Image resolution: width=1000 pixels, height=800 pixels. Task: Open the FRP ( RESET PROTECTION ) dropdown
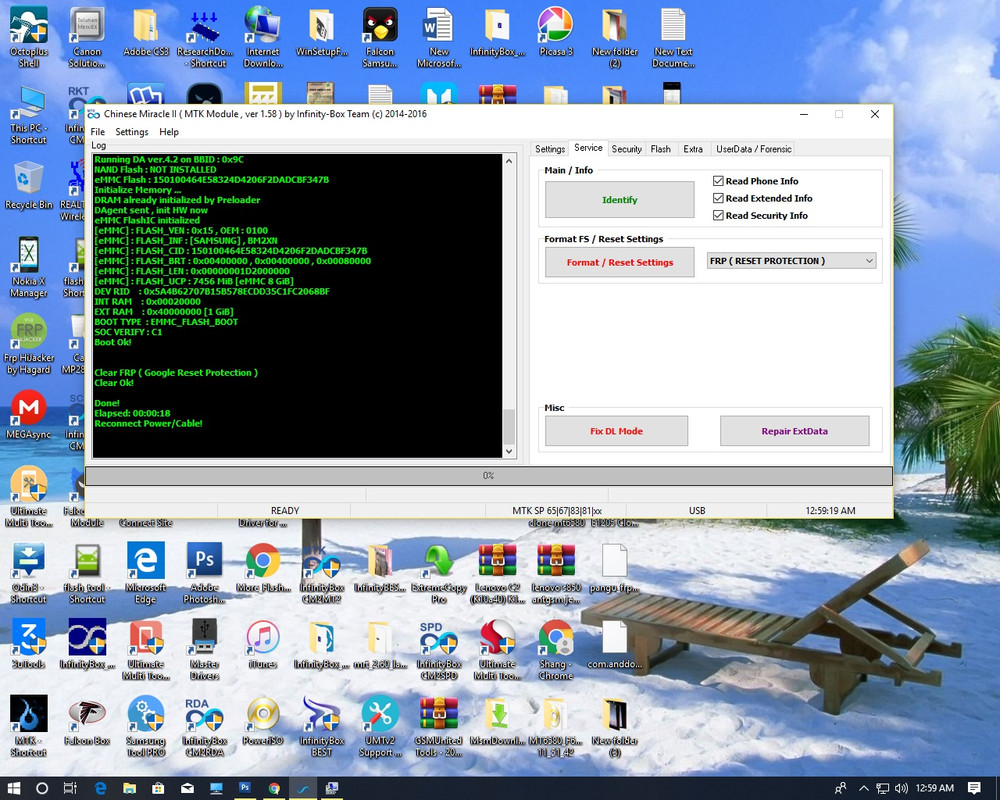pos(791,261)
